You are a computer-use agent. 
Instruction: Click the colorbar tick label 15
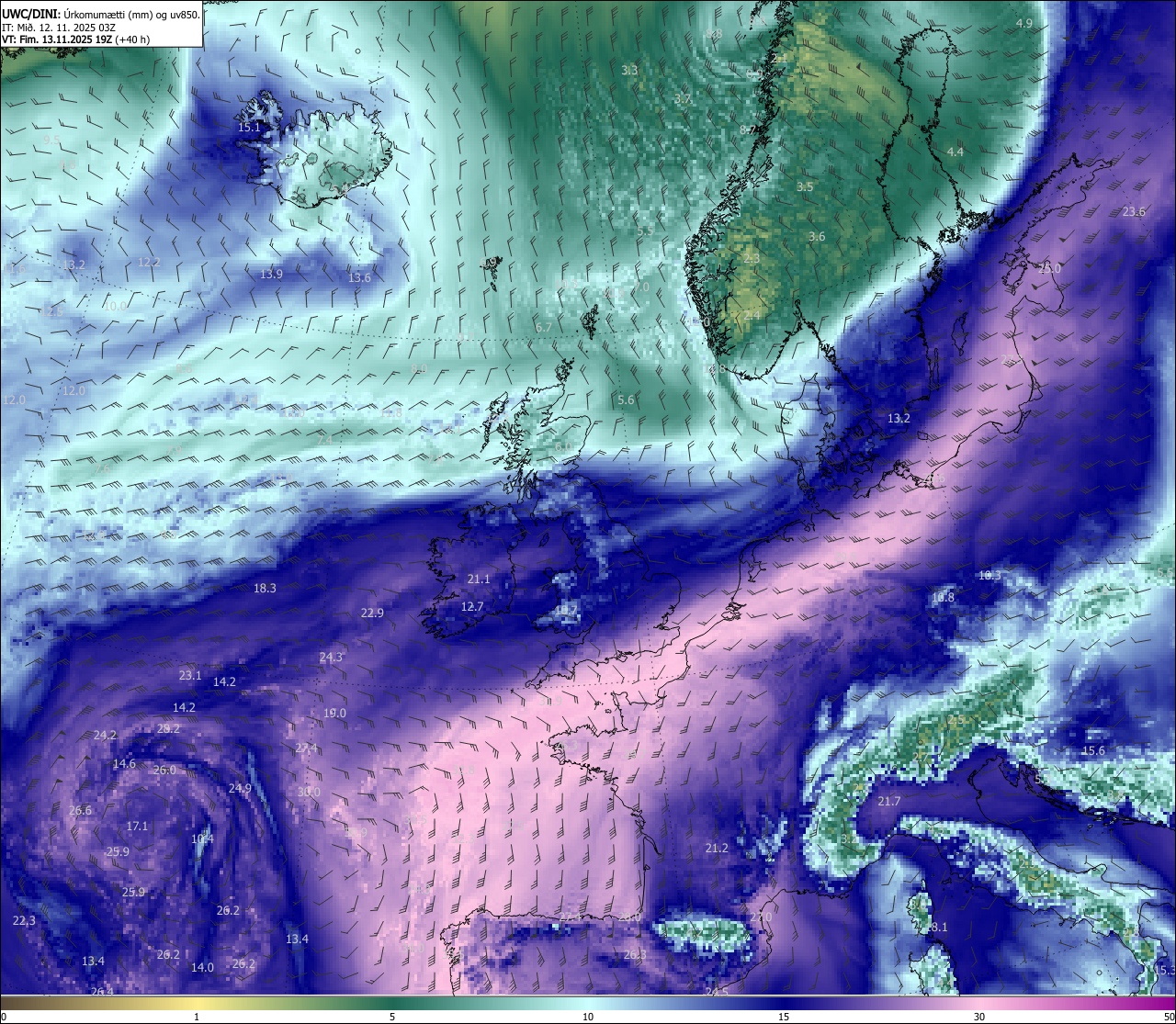(x=784, y=1017)
